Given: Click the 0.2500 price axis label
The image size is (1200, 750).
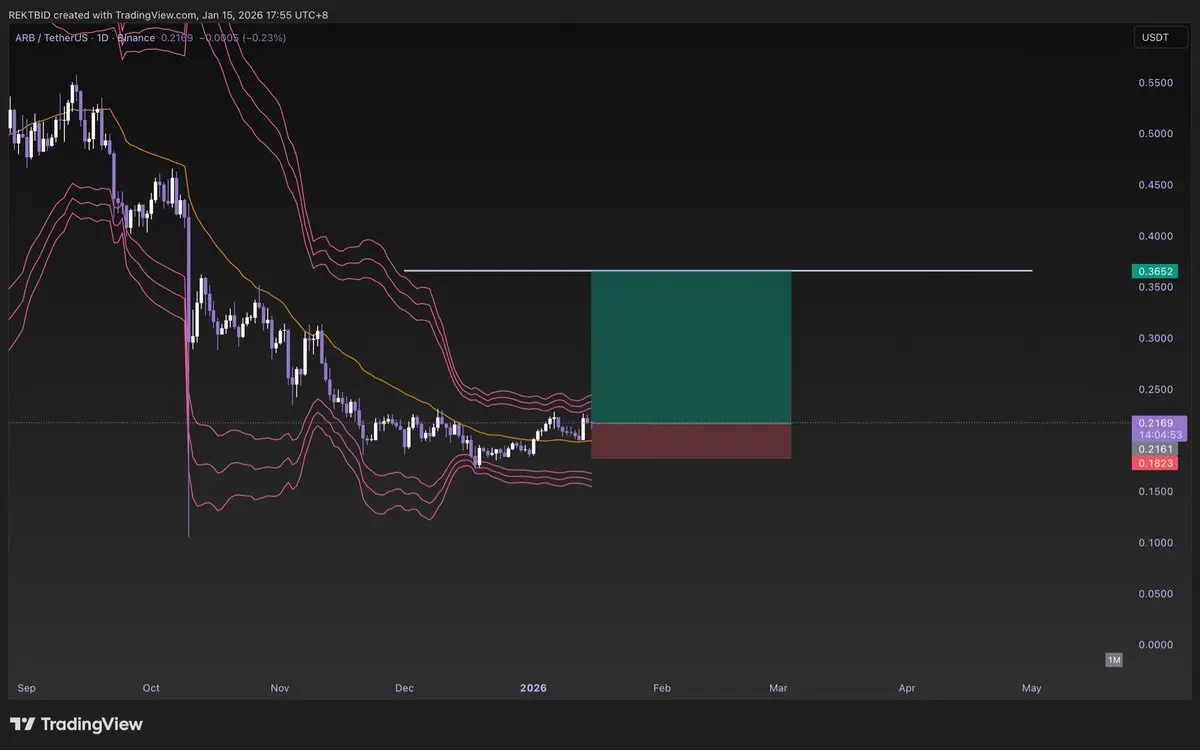Looking at the screenshot, I should coord(1154,389).
